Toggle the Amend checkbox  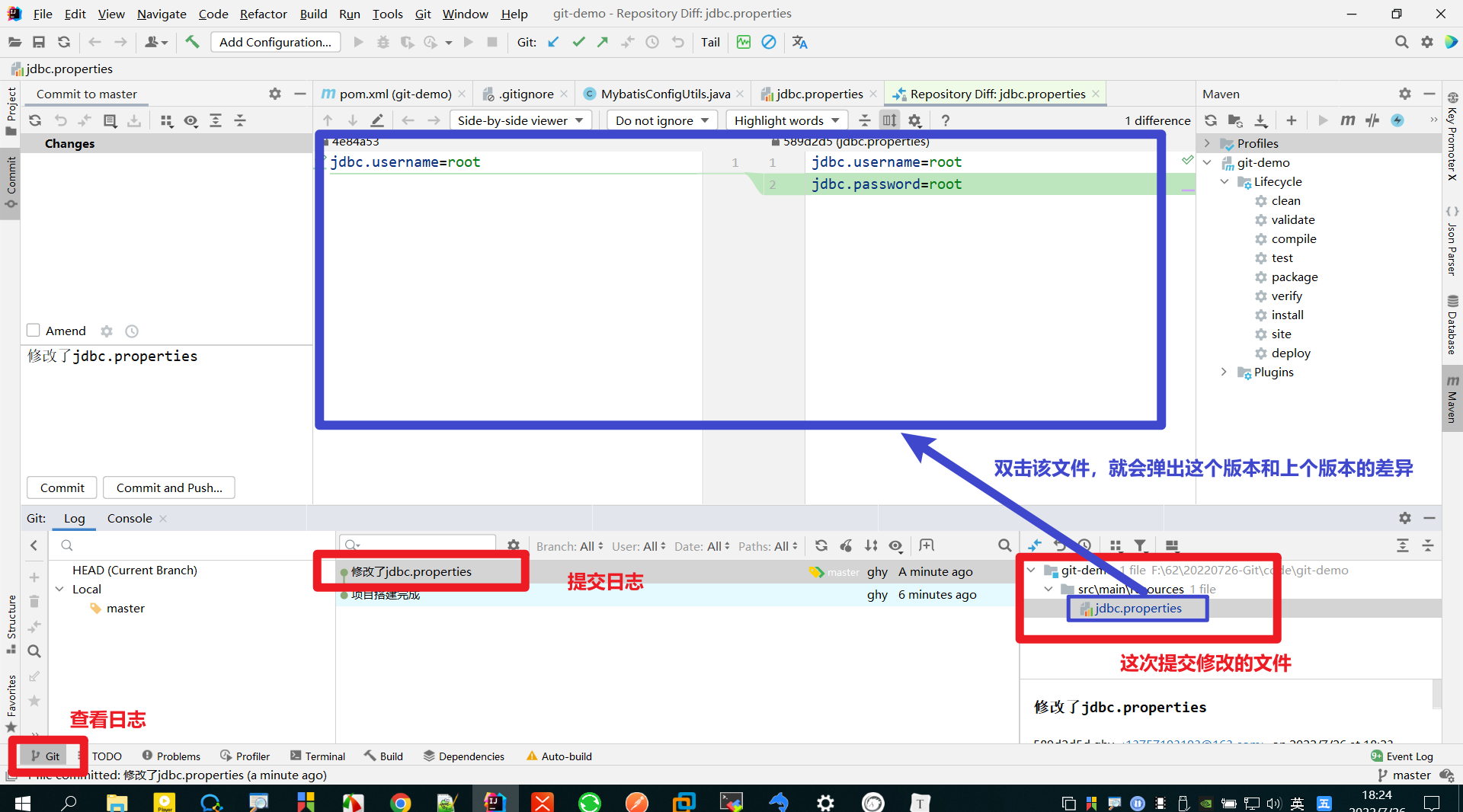pos(34,331)
